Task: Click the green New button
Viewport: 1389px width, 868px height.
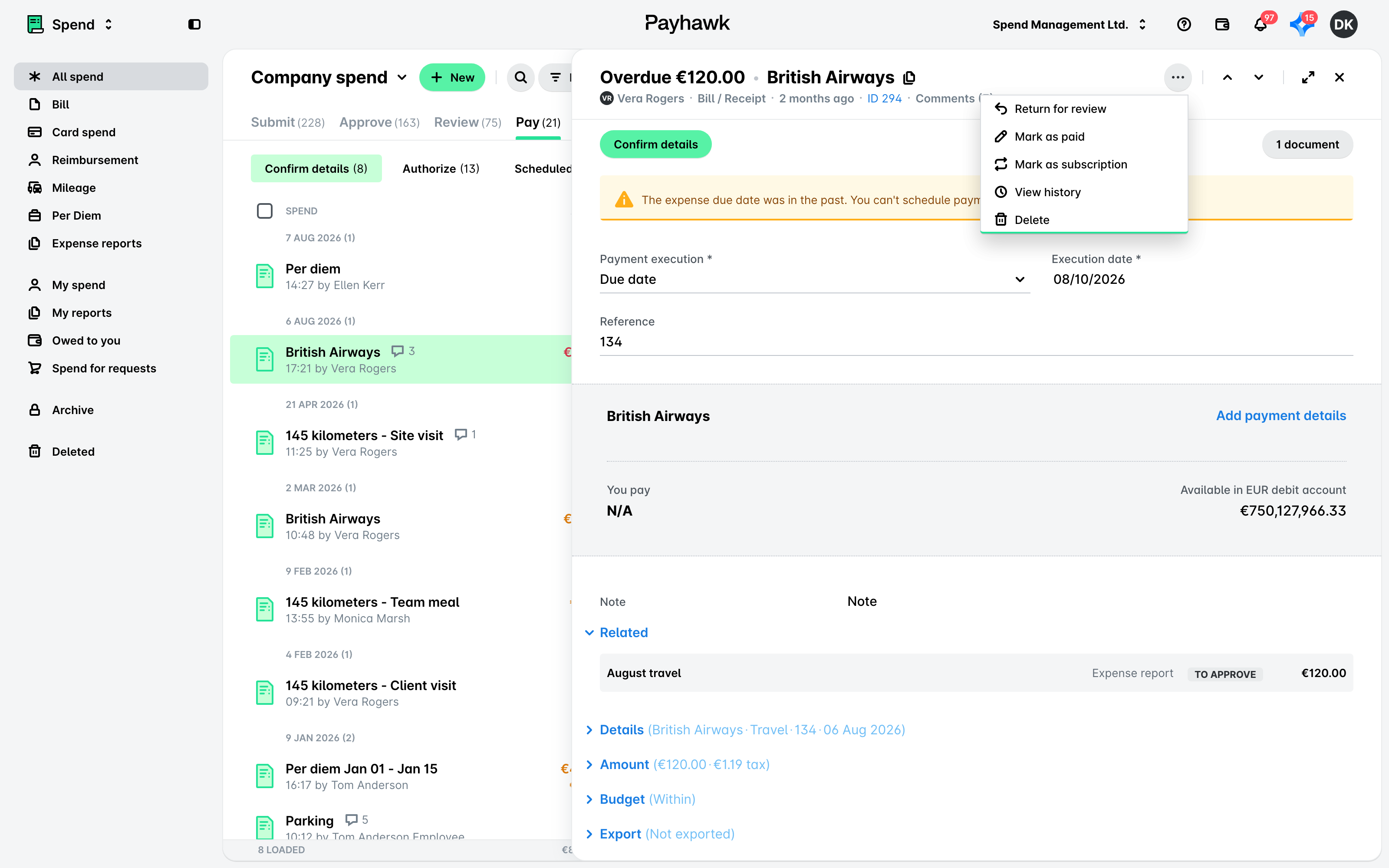Action: point(452,78)
